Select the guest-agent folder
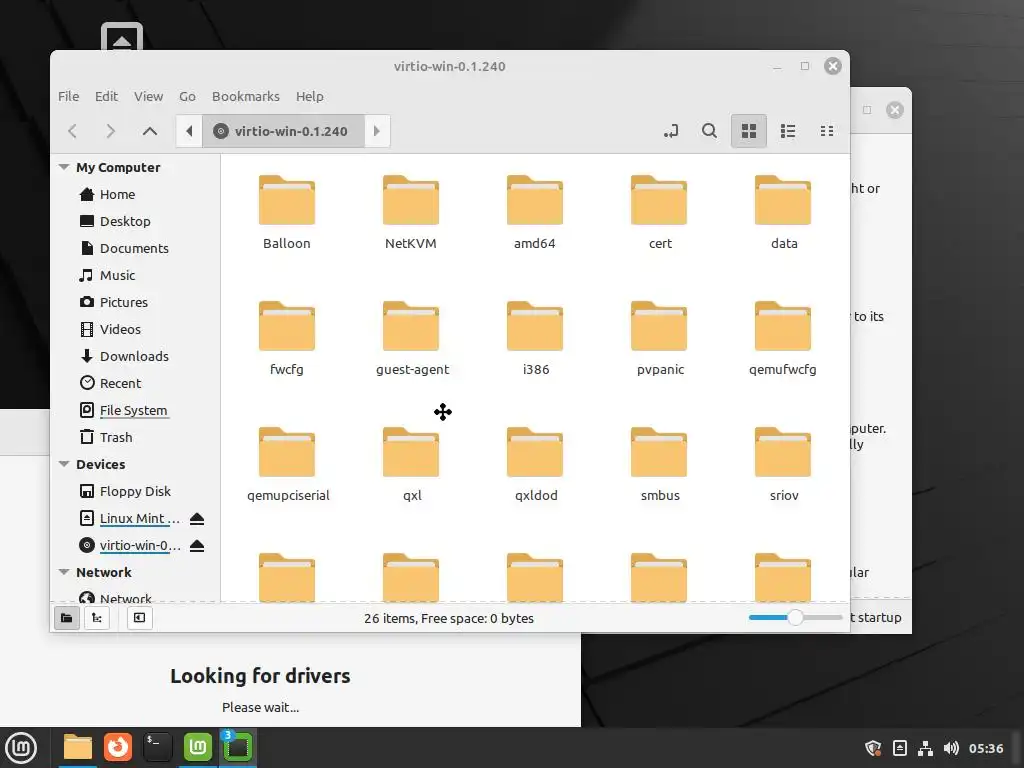 tap(412, 338)
